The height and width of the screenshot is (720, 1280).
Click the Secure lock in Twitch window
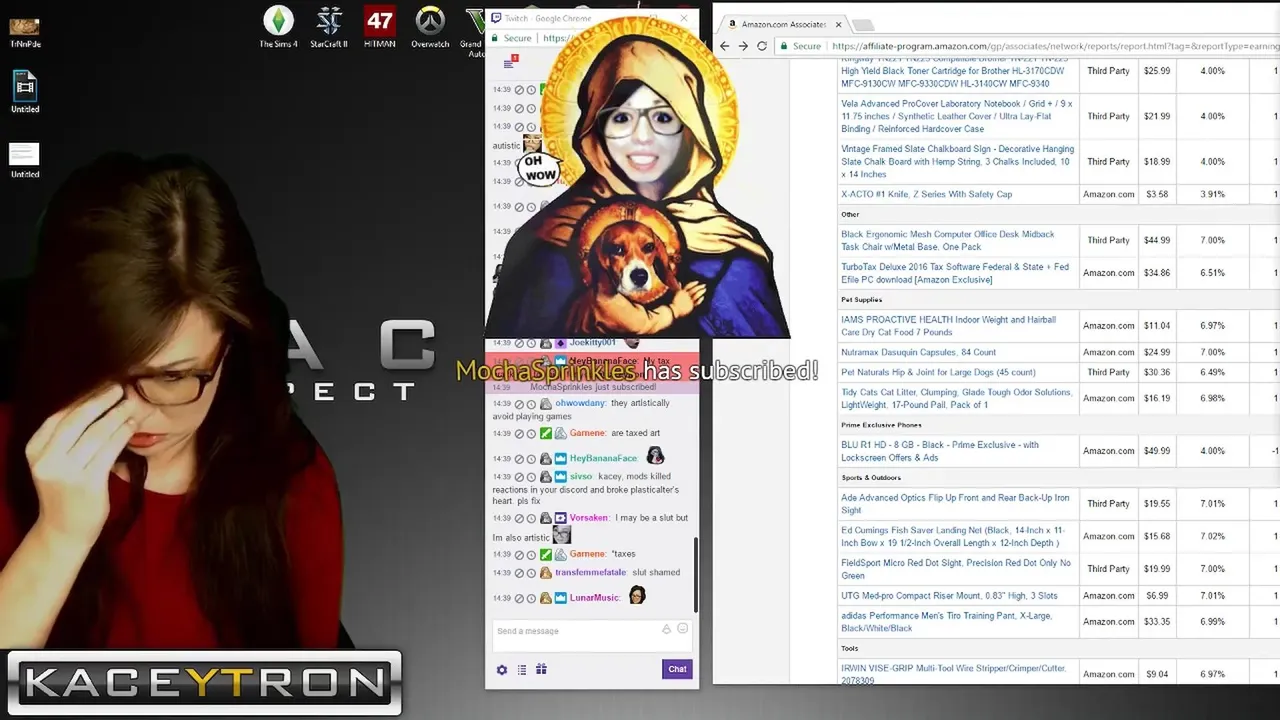(494, 38)
